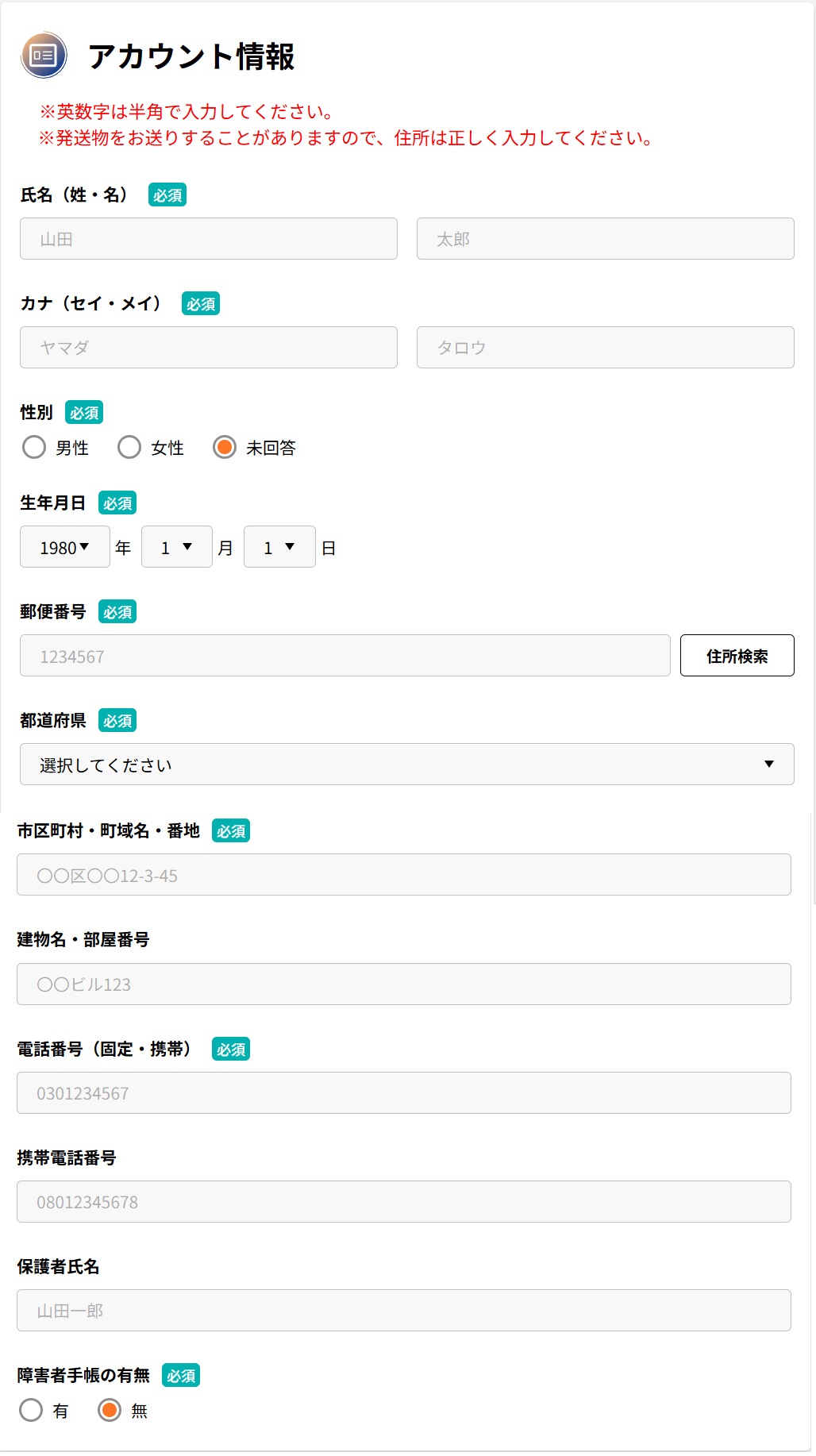Image resolution: width=816 pixels, height=1456 pixels.
Task: Click the 保護者氏名 guardian name field
Action: click(404, 1311)
